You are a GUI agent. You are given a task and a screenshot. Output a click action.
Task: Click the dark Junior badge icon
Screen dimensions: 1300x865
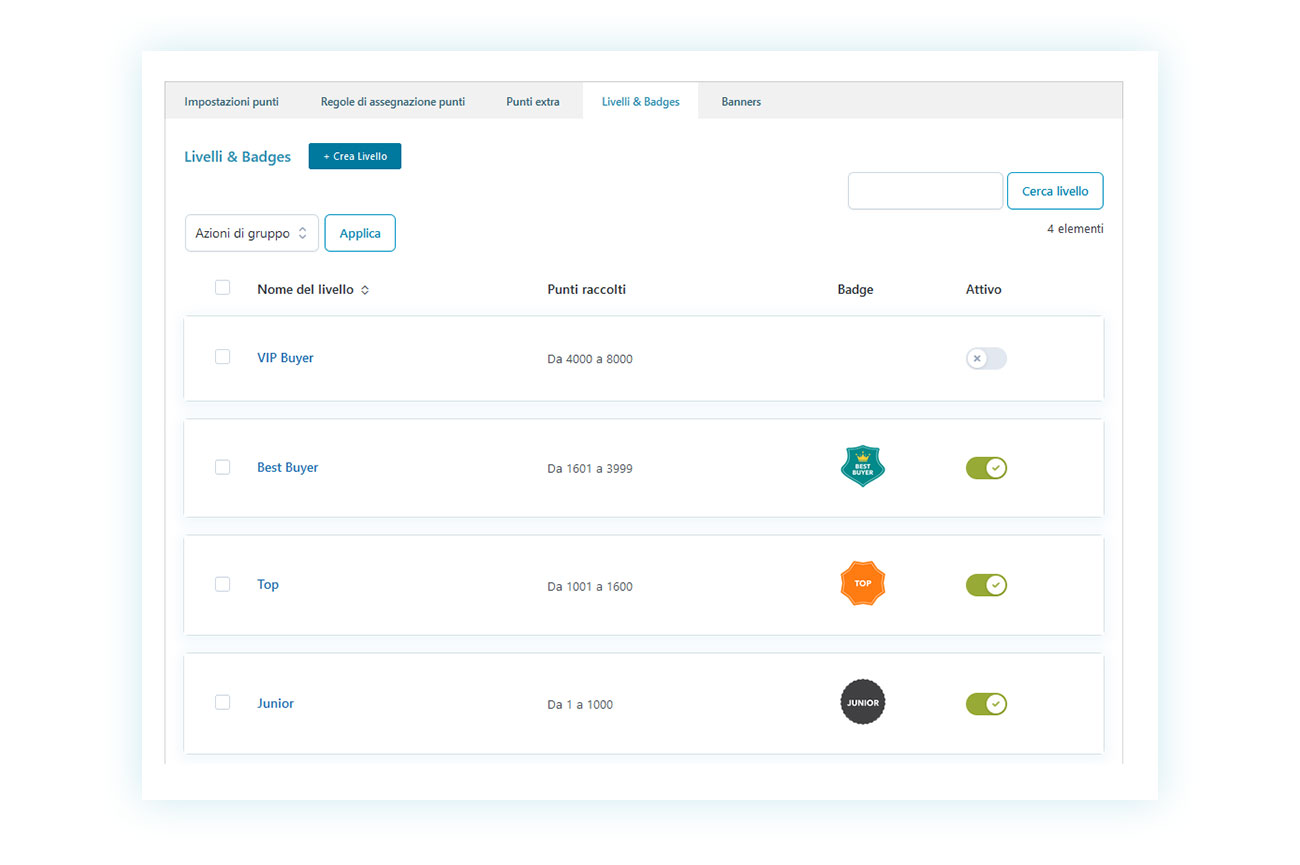pyautogui.click(x=862, y=702)
